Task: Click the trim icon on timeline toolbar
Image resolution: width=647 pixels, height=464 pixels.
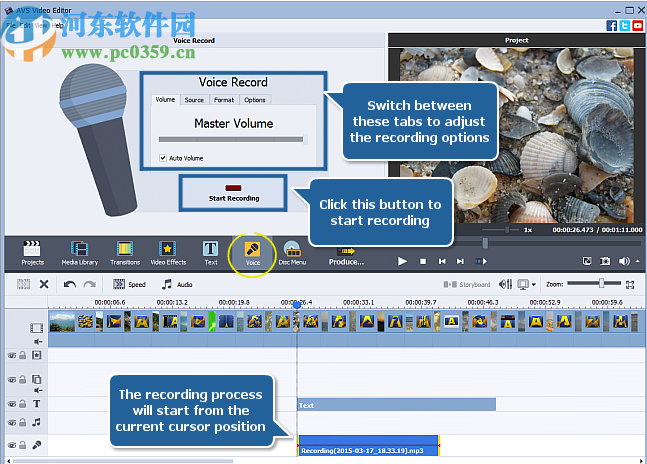Action: pos(23,284)
